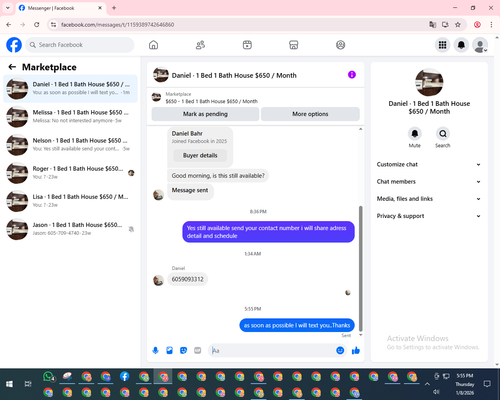The width and height of the screenshot is (500, 400).
Task: Choose a GIF from the composer
Action: 198,350
